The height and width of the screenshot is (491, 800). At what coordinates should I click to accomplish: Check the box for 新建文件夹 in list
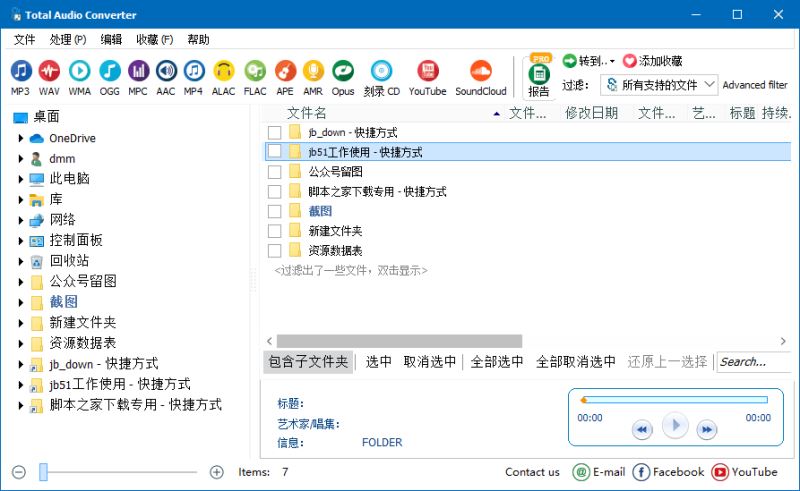coord(274,231)
